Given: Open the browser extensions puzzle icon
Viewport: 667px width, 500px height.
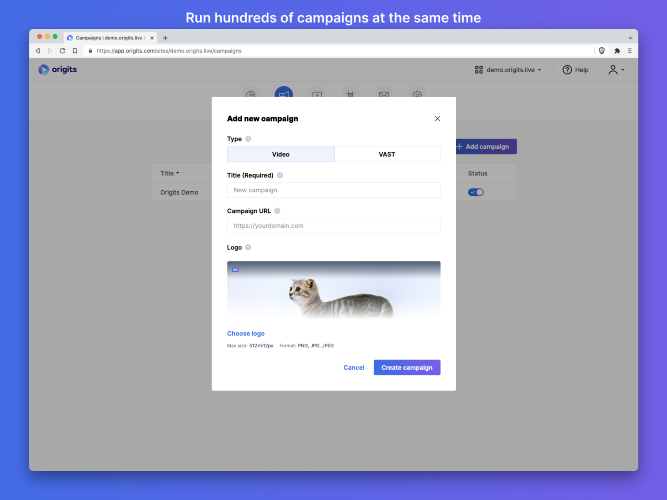Looking at the screenshot, I should pos(617,51).
